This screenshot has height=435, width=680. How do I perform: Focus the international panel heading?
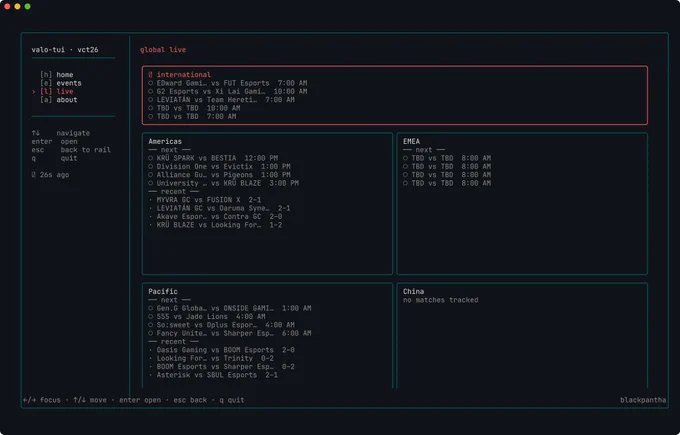tap(183, 75)
